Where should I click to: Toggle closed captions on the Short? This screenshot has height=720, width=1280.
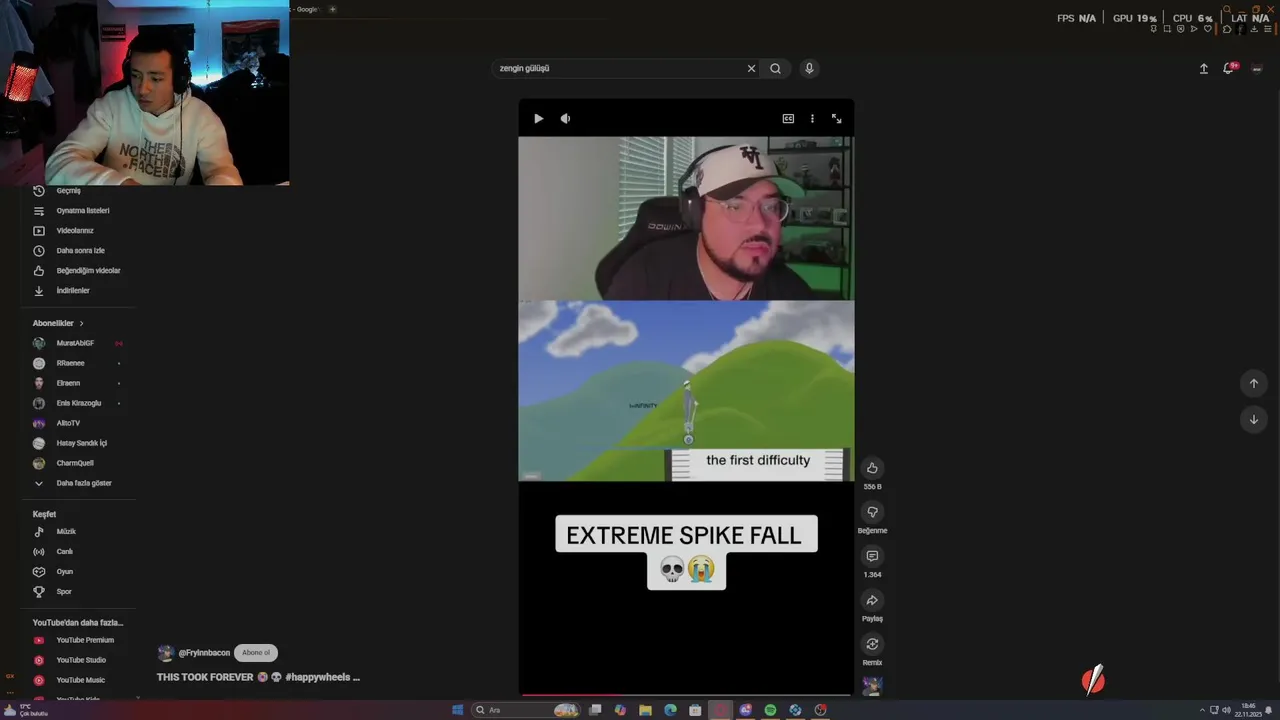tap(788, 118)
